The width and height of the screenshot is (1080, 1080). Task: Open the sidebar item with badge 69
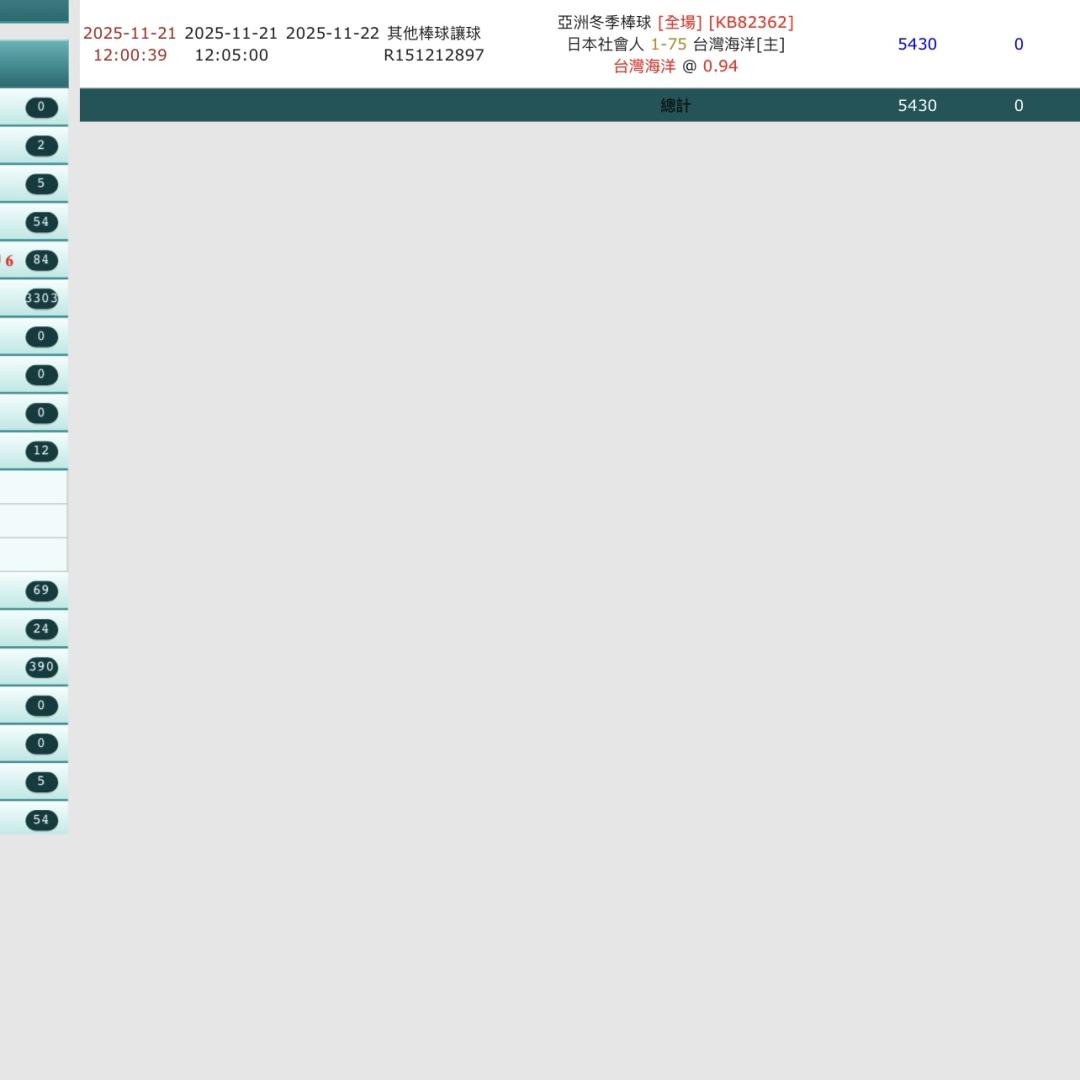(41, 590)
